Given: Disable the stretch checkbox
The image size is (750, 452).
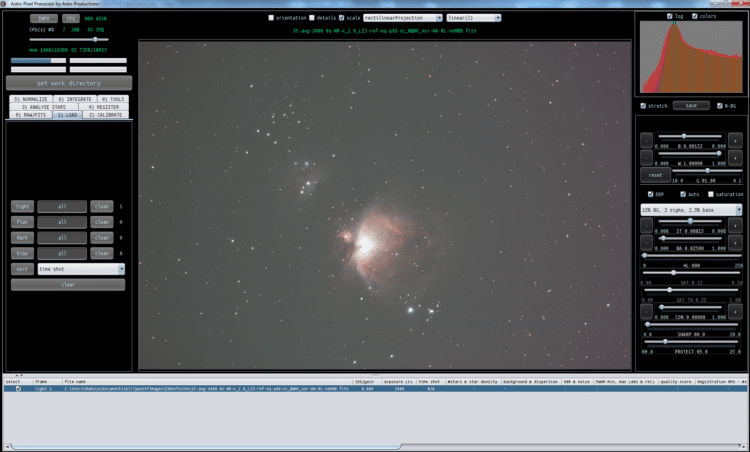Looking at the screenshot, I should click(x=643, y=106).
